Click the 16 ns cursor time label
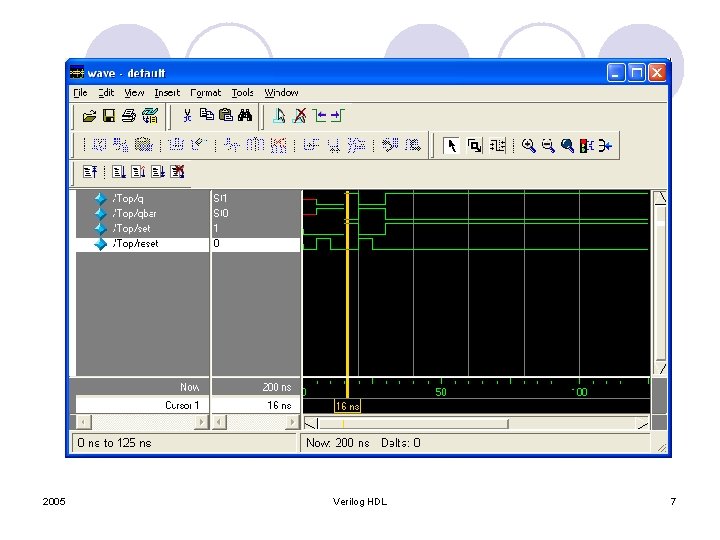 tap(348, 406)
